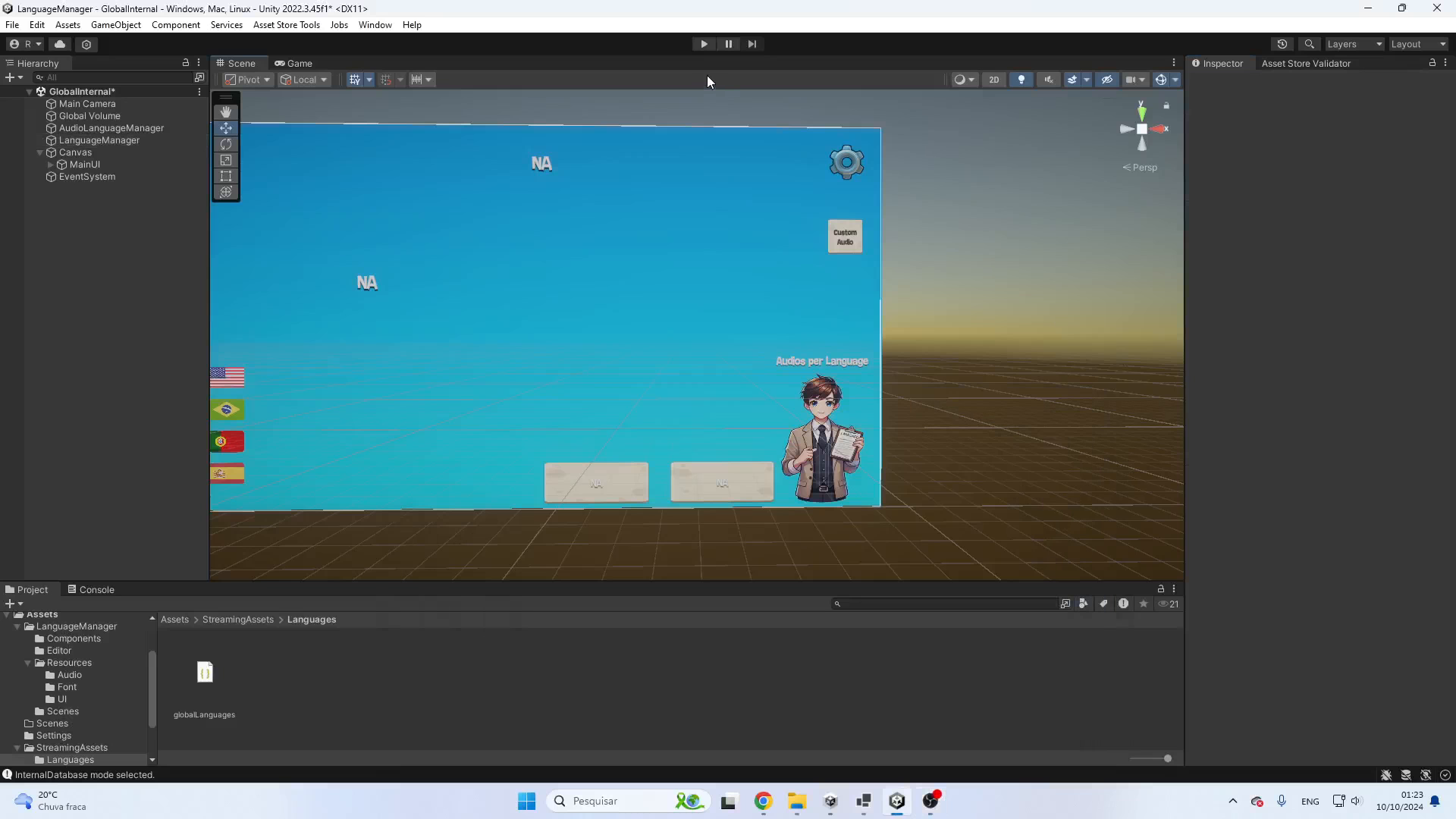The height and width of the screenshot is (819, 1456).
Task: Select the Hand view tool
Action: click(x=226, y=111)
